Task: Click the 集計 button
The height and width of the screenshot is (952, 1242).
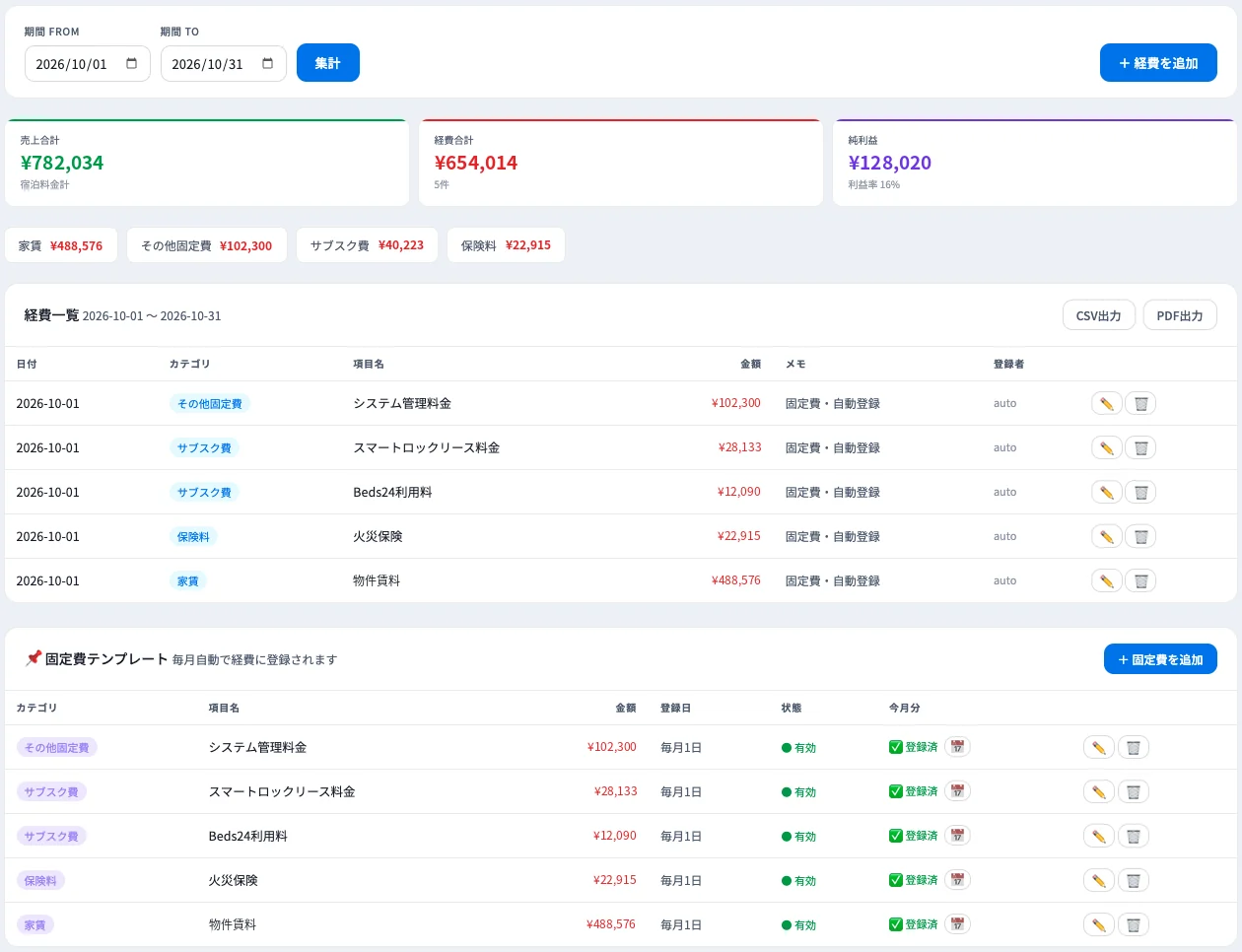Action: 328,63
